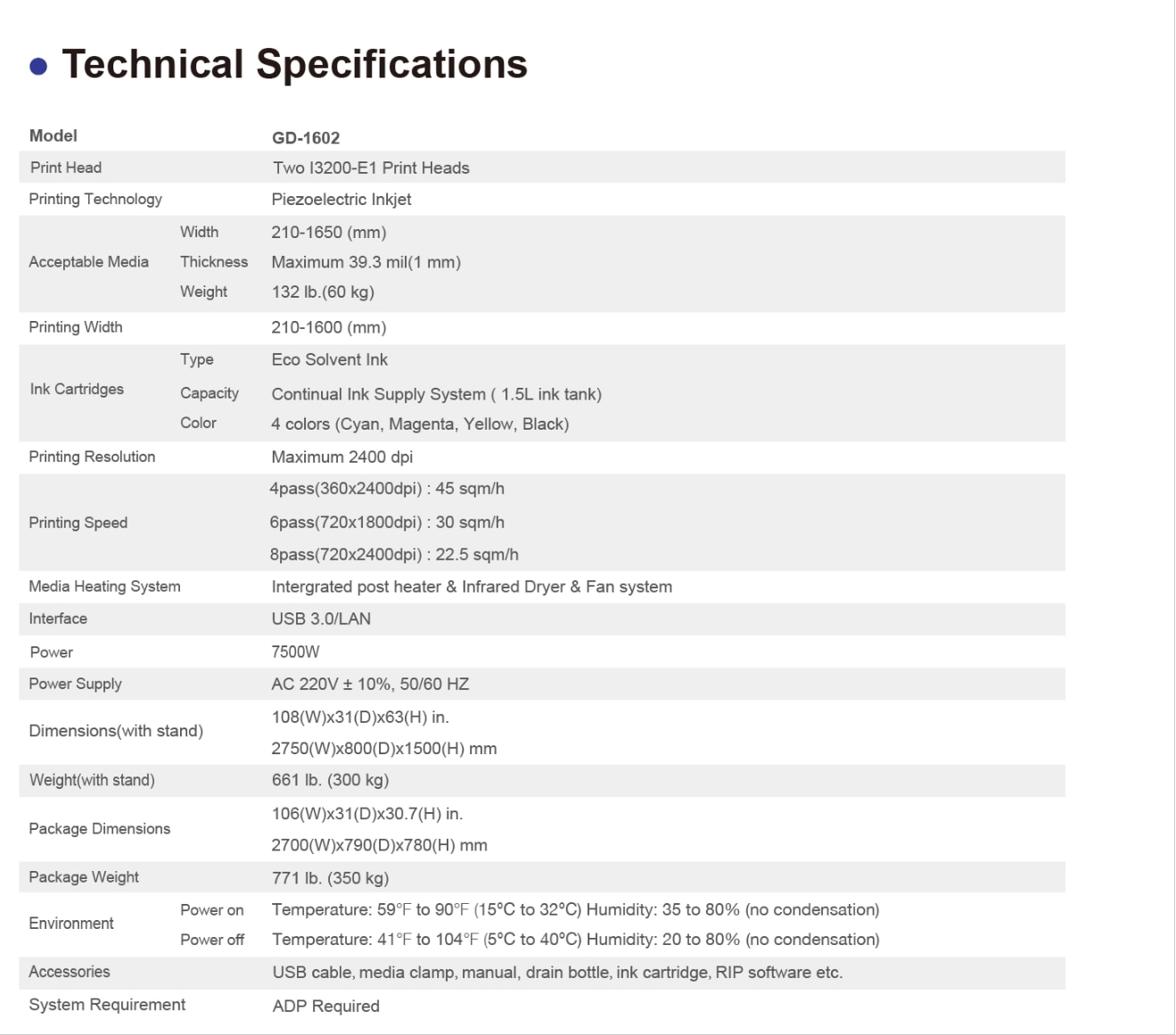Click the Eco Solvent Ink value
Screen dimensions: 1176x1035
[x=330, y=360]
